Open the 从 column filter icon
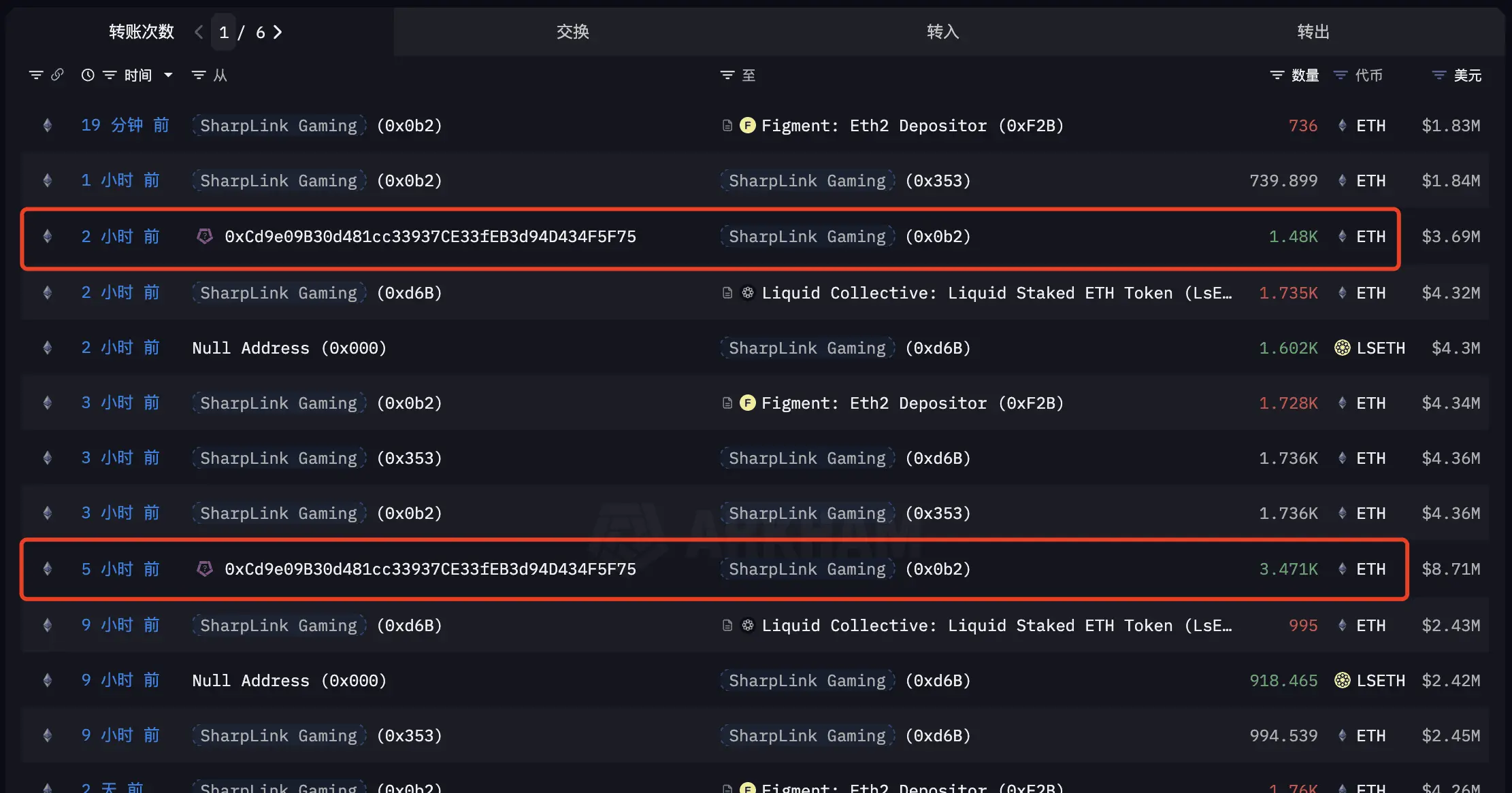Screen dimensions: 1512x793 click(199, 75)
